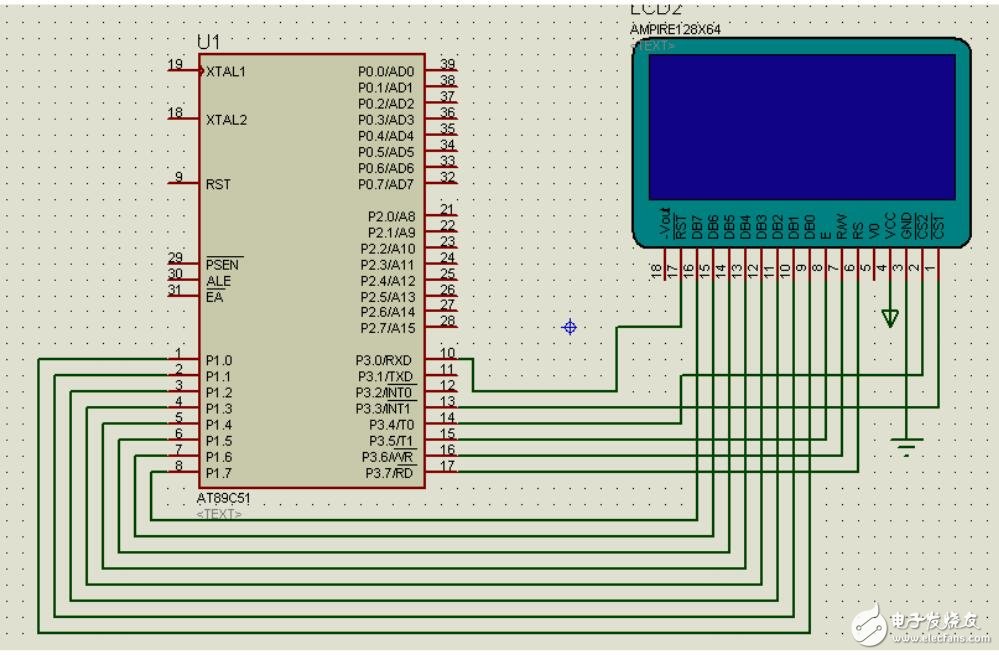Viewport: 999px width, 655px height.
Task: Select the <TEXT> placeholder under AT89C51
Action: click(x=219, y=514)
